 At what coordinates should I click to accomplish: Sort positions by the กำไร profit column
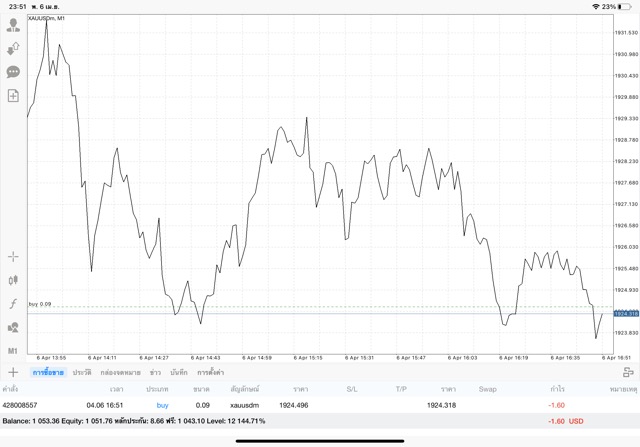coord(557,388)
